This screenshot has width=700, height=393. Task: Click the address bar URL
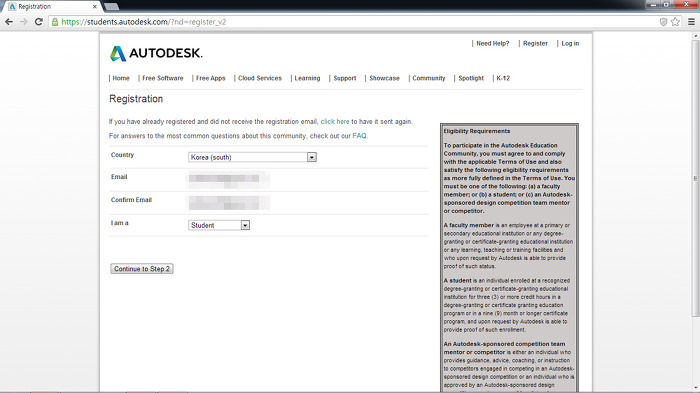point(143,22)
